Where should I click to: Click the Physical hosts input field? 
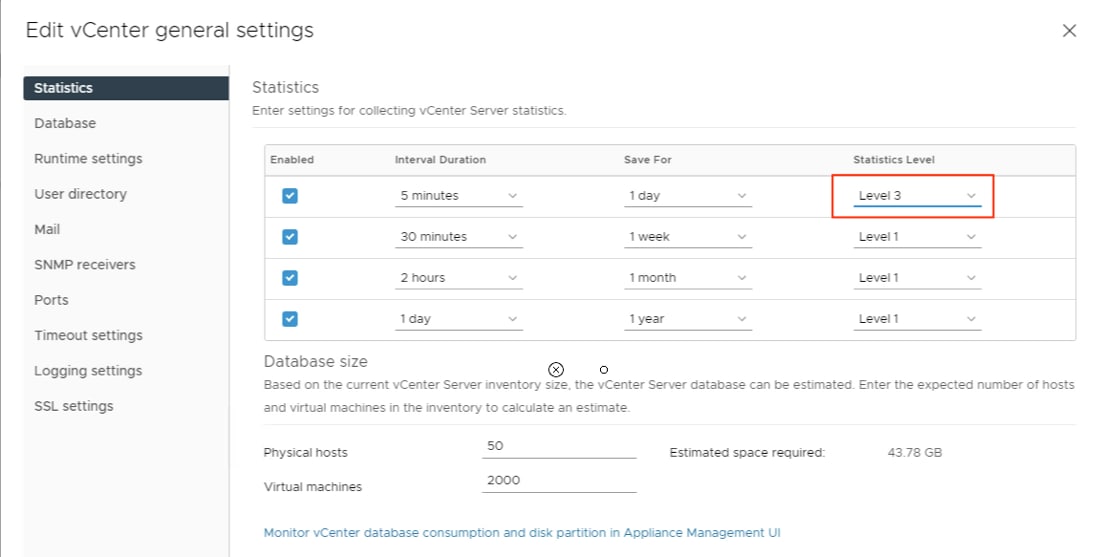pyautogui.click(x=558, y=447)
